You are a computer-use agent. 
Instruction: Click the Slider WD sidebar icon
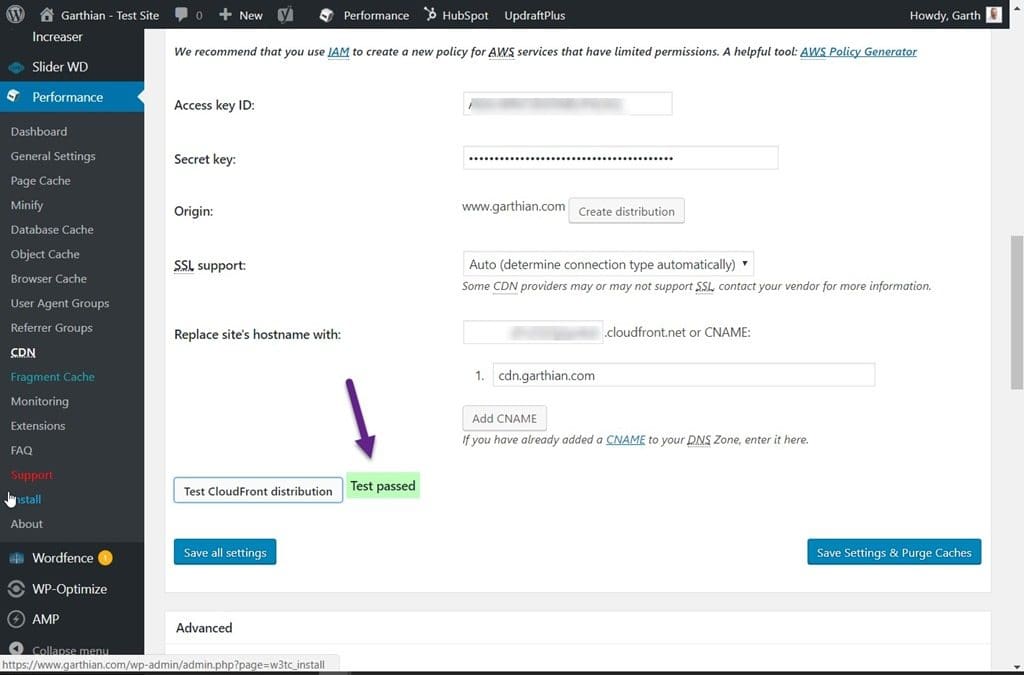(16, 67)
